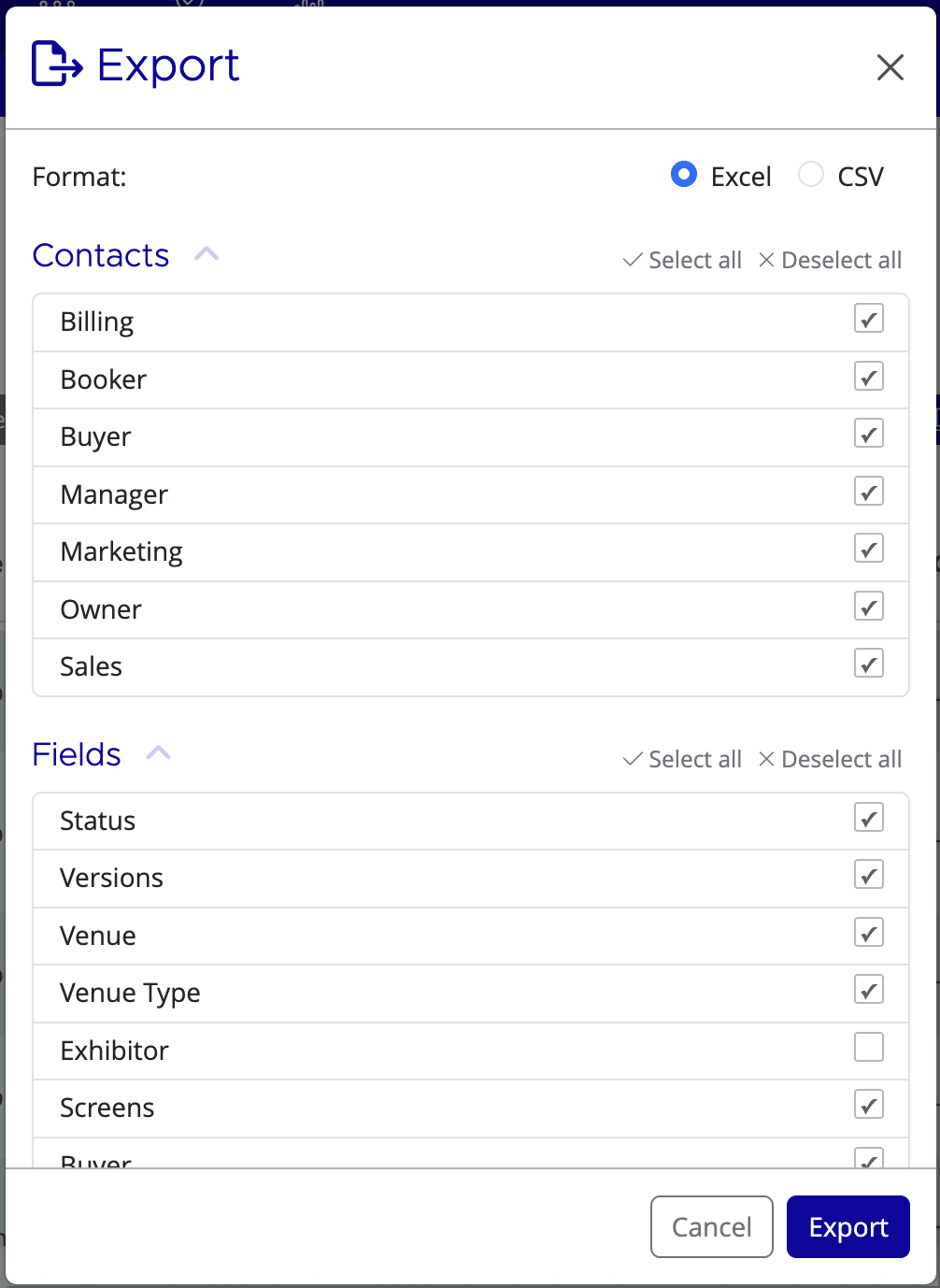Click the X icon beside Fields Deselect all
This screenshot has height=1288, width=940.
pyautogui.click(x=766, y=759)
